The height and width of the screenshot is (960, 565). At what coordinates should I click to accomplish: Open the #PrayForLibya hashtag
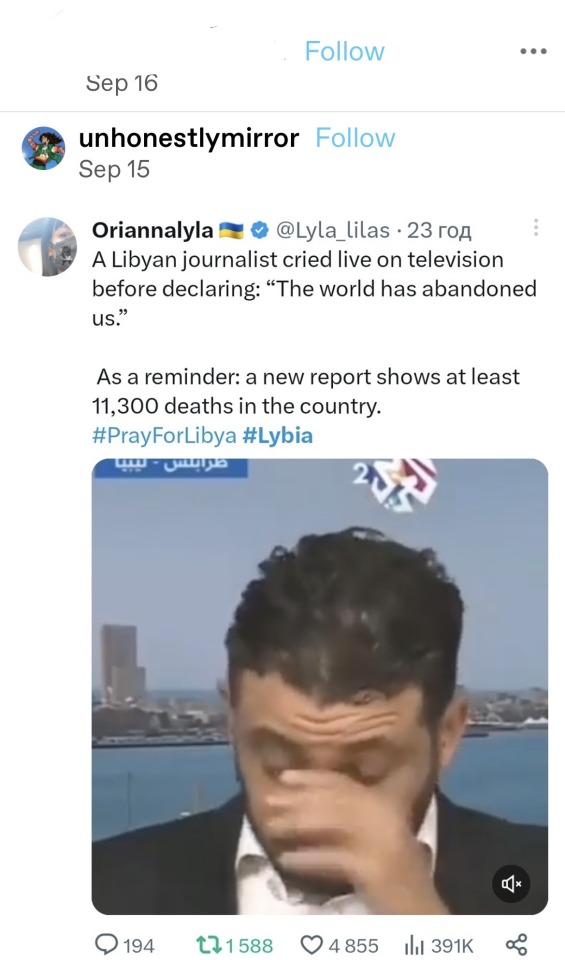point(164,435)
